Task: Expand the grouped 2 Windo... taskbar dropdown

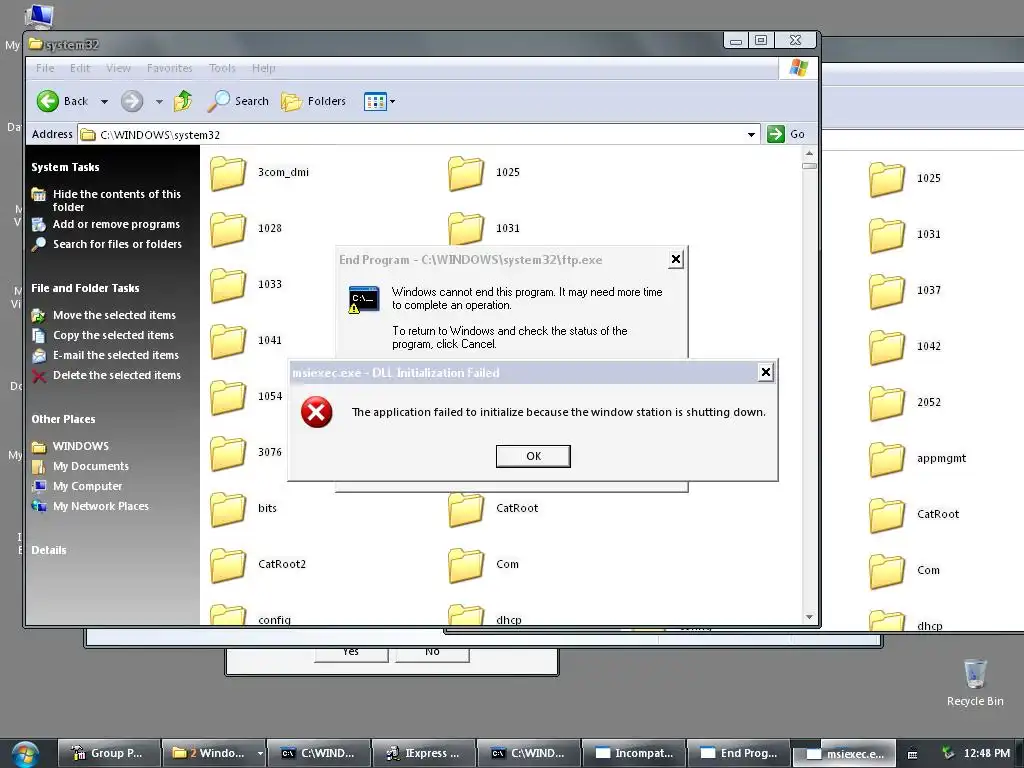Action: (x=260, y=753)
